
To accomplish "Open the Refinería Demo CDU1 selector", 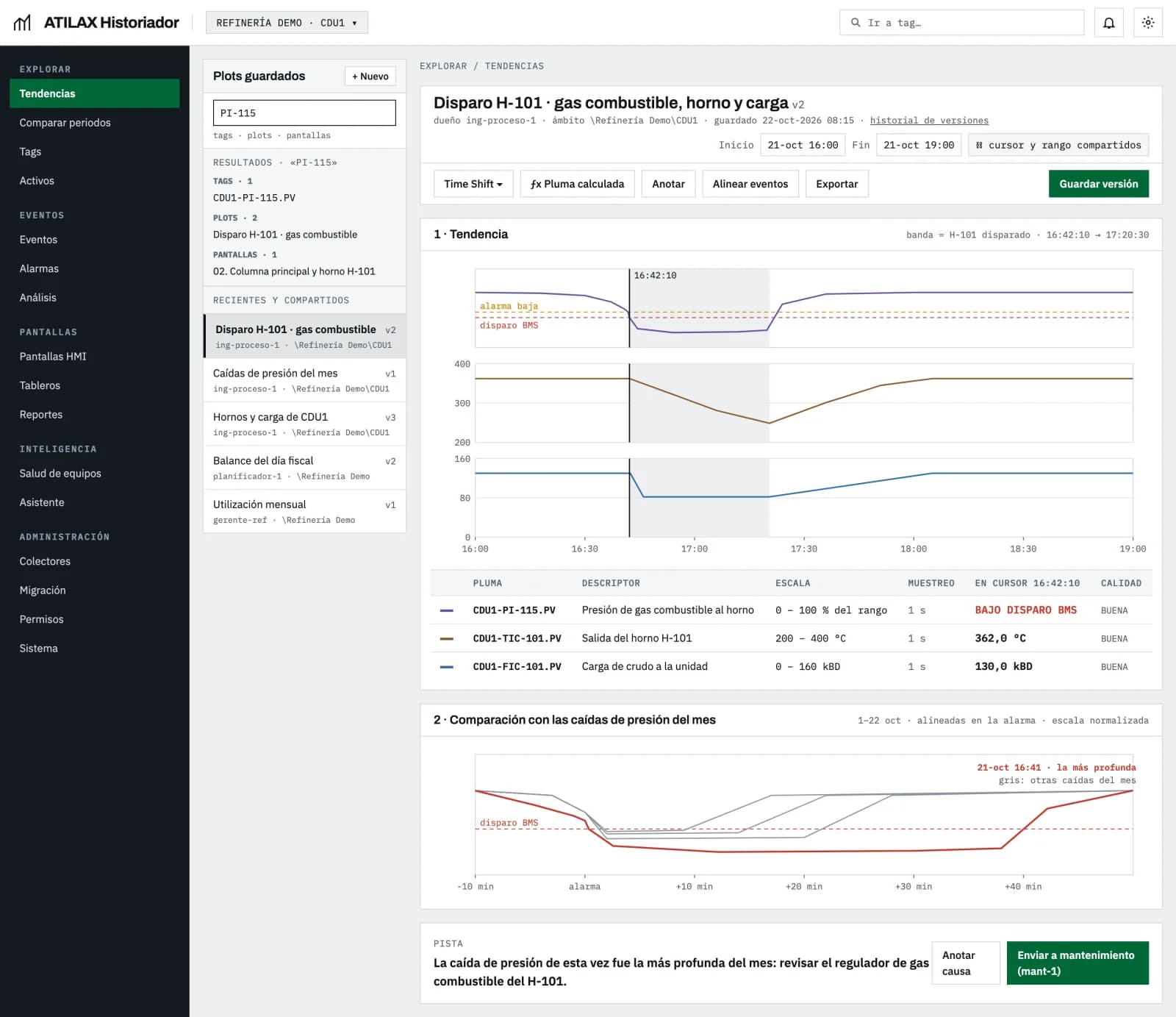I will [x=287, y=23].
